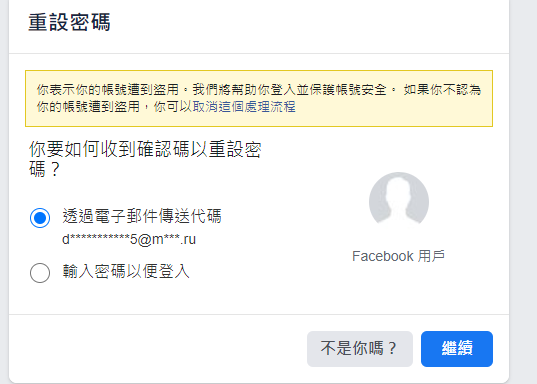
Task: Open the 取消這個處理流程 link
Action: (244, 107)
